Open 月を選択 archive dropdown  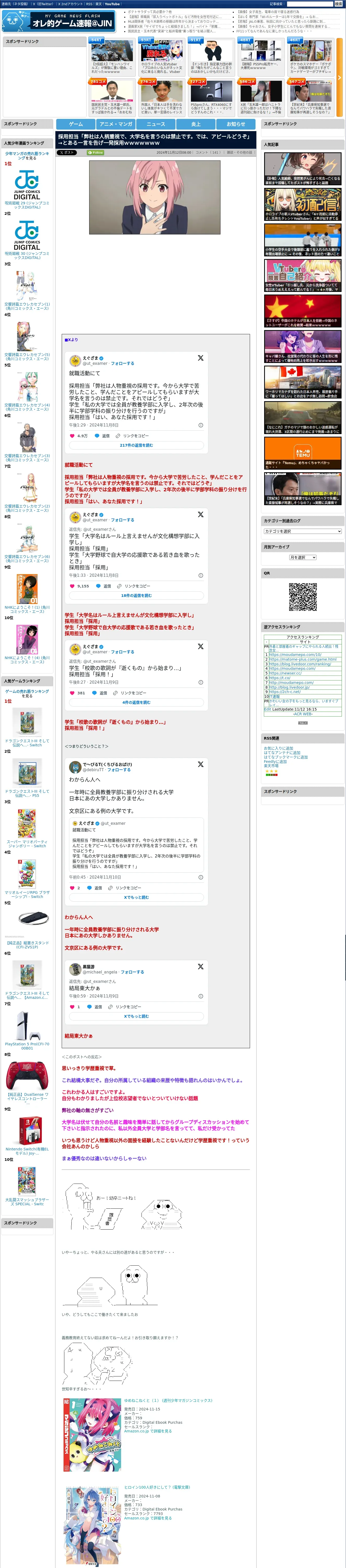pyautogui.click(x=303, y=558)
